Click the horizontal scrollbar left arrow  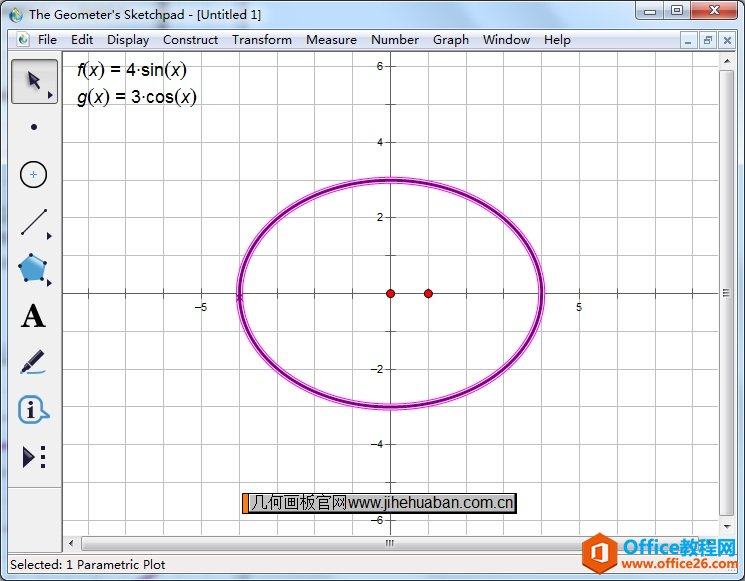pyautogui.click(x=70, y=543)
